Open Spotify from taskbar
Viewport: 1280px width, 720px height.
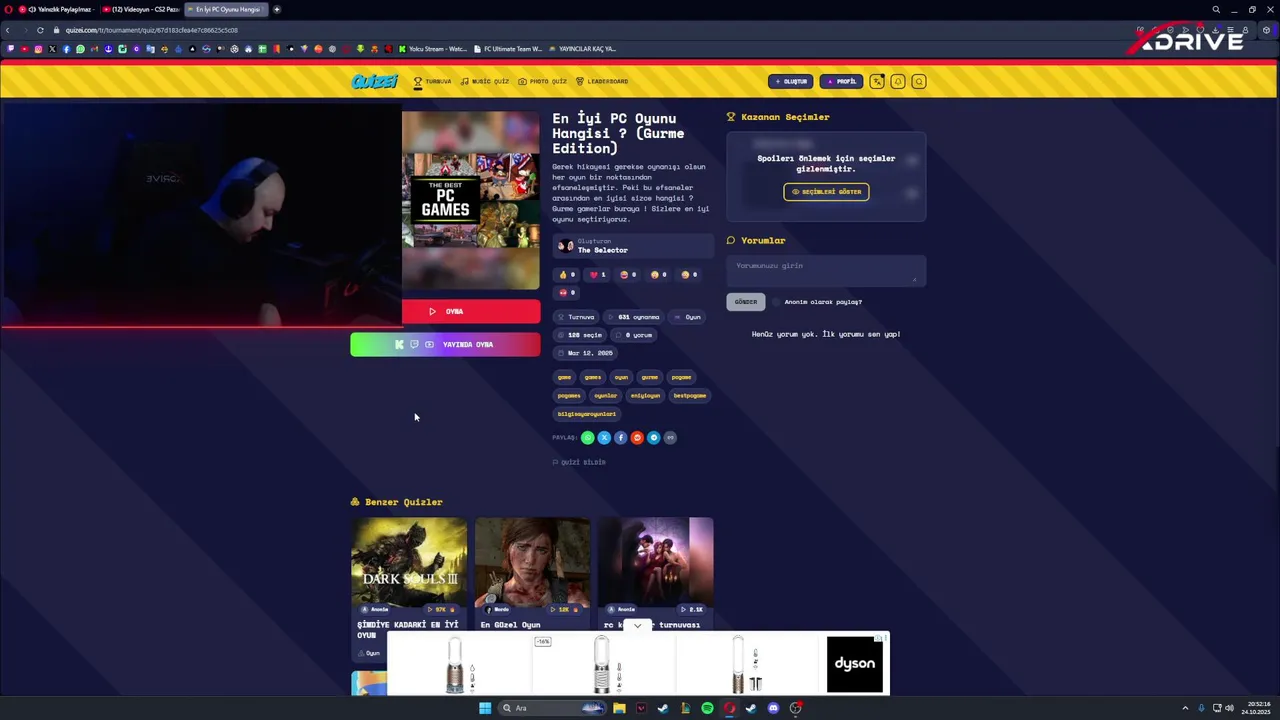pos(707,708)
